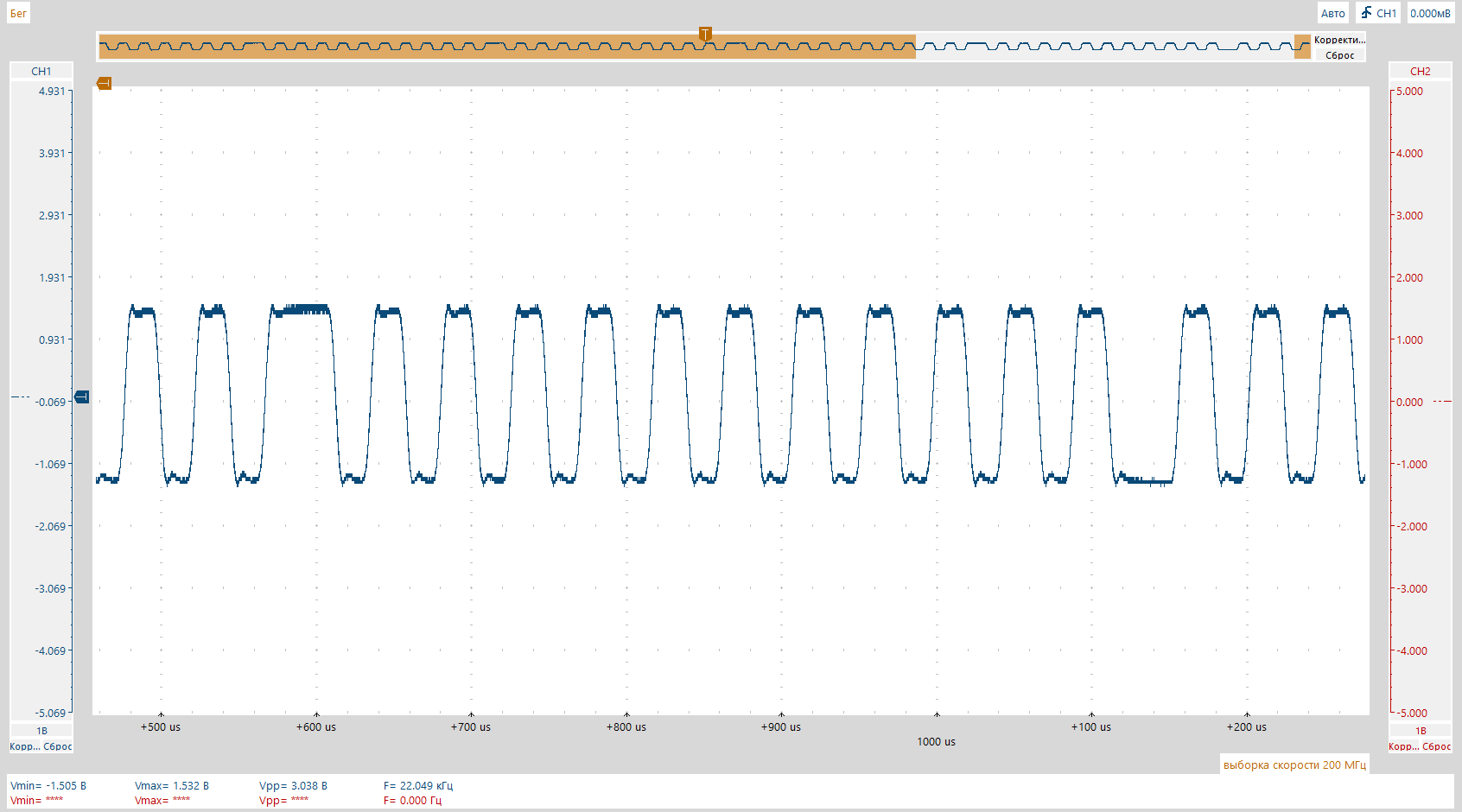This screenshot has width=1462, height=812.
Task: Click the unhighlighted part of the waveform overview
Action: (x=1105, y=47)
